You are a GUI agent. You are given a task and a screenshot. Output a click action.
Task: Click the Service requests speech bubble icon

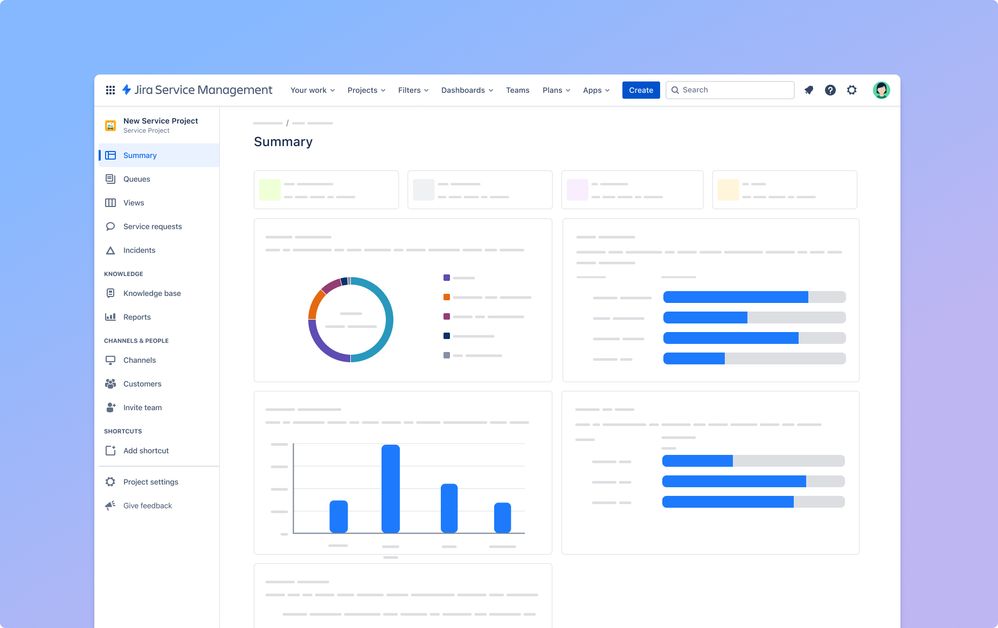pos(110,227)
